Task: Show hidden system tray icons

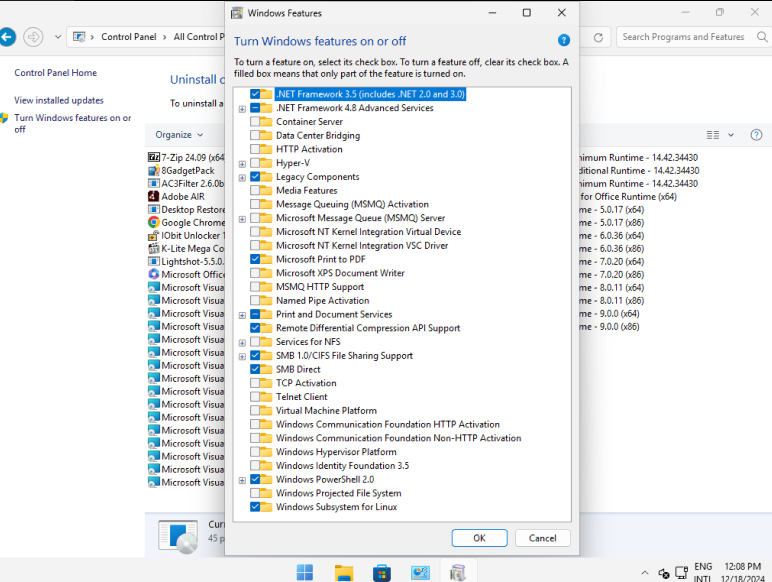Action: (x=644, y=573)
